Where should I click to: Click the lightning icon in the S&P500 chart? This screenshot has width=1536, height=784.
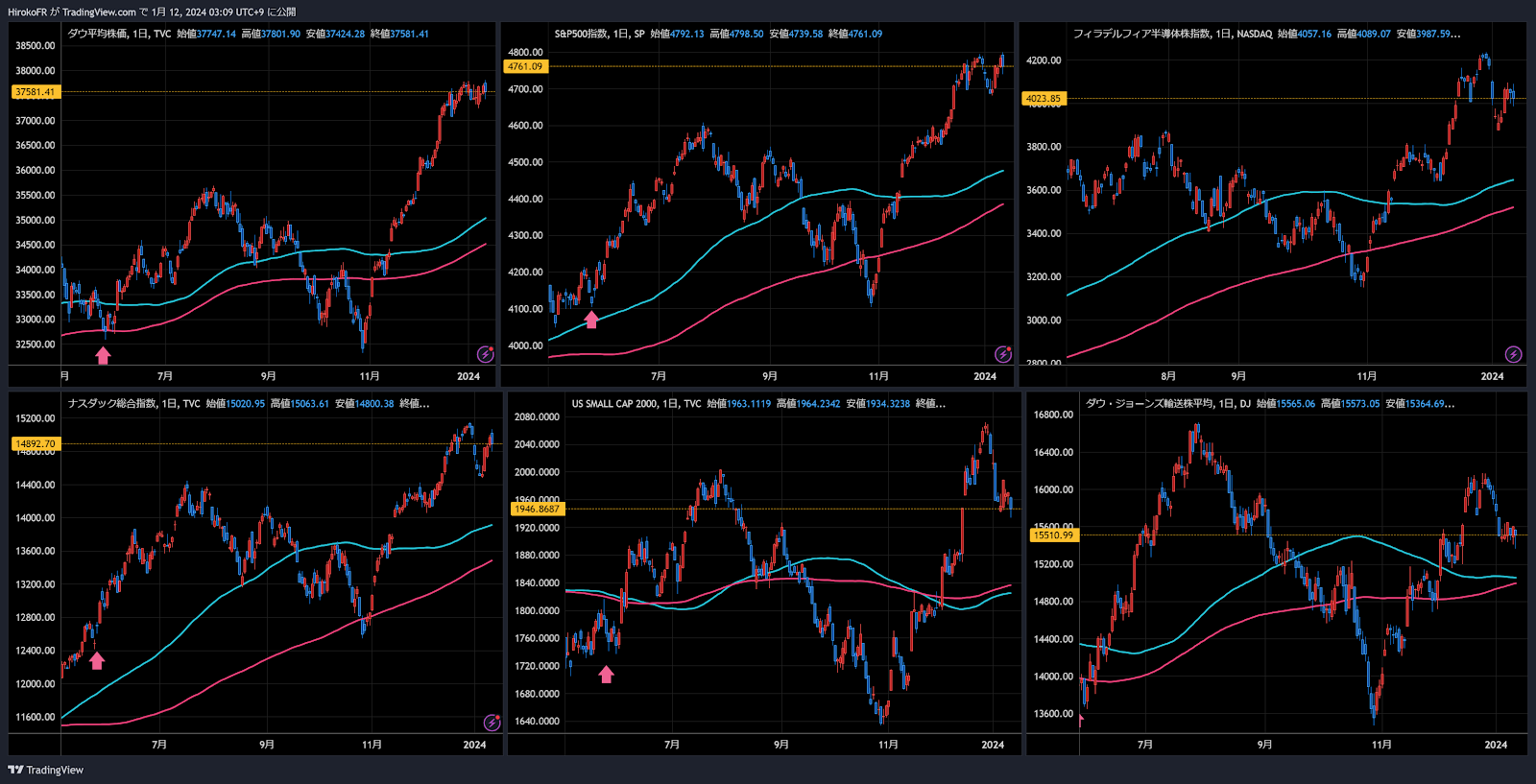(1003, 354)
